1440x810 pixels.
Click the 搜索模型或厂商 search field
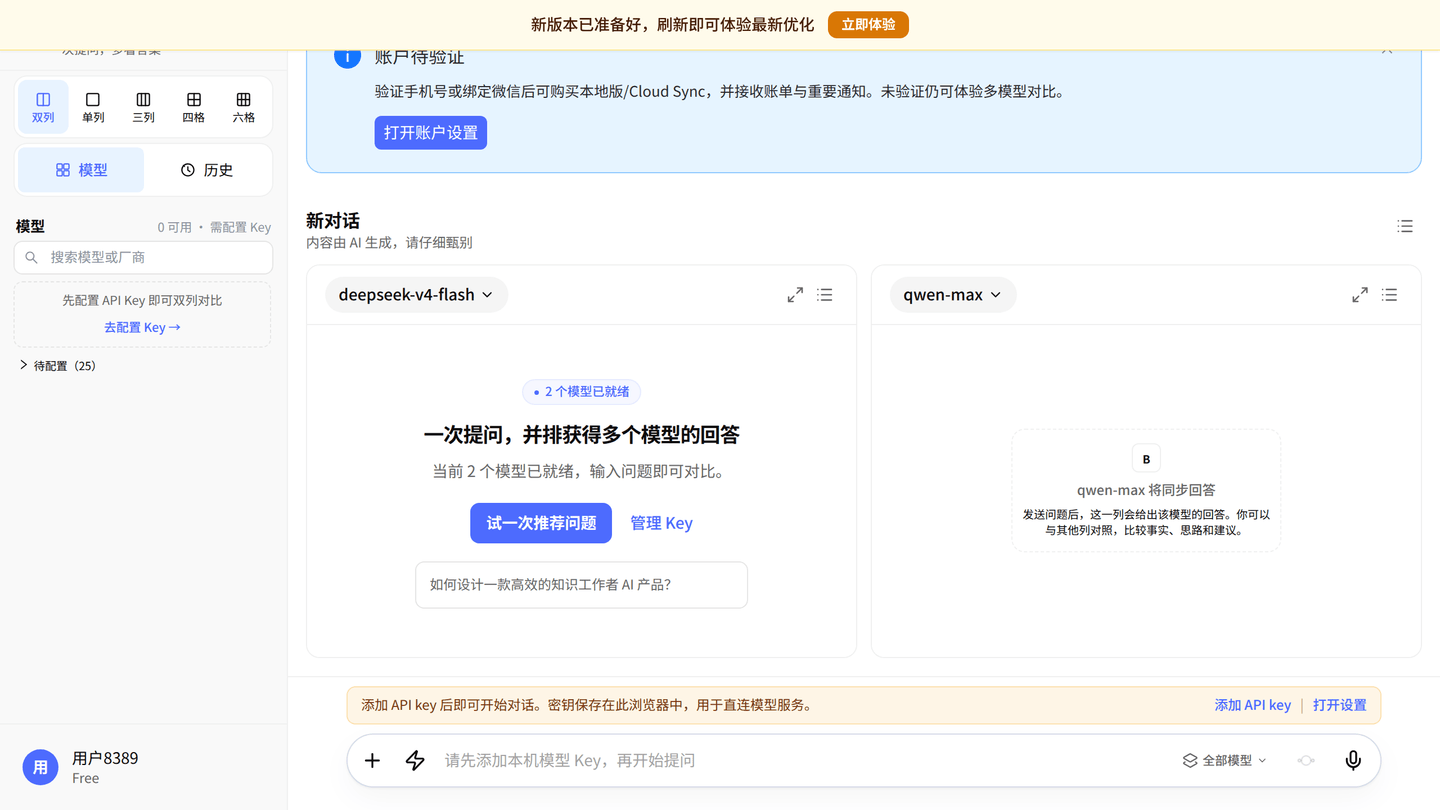143,257
